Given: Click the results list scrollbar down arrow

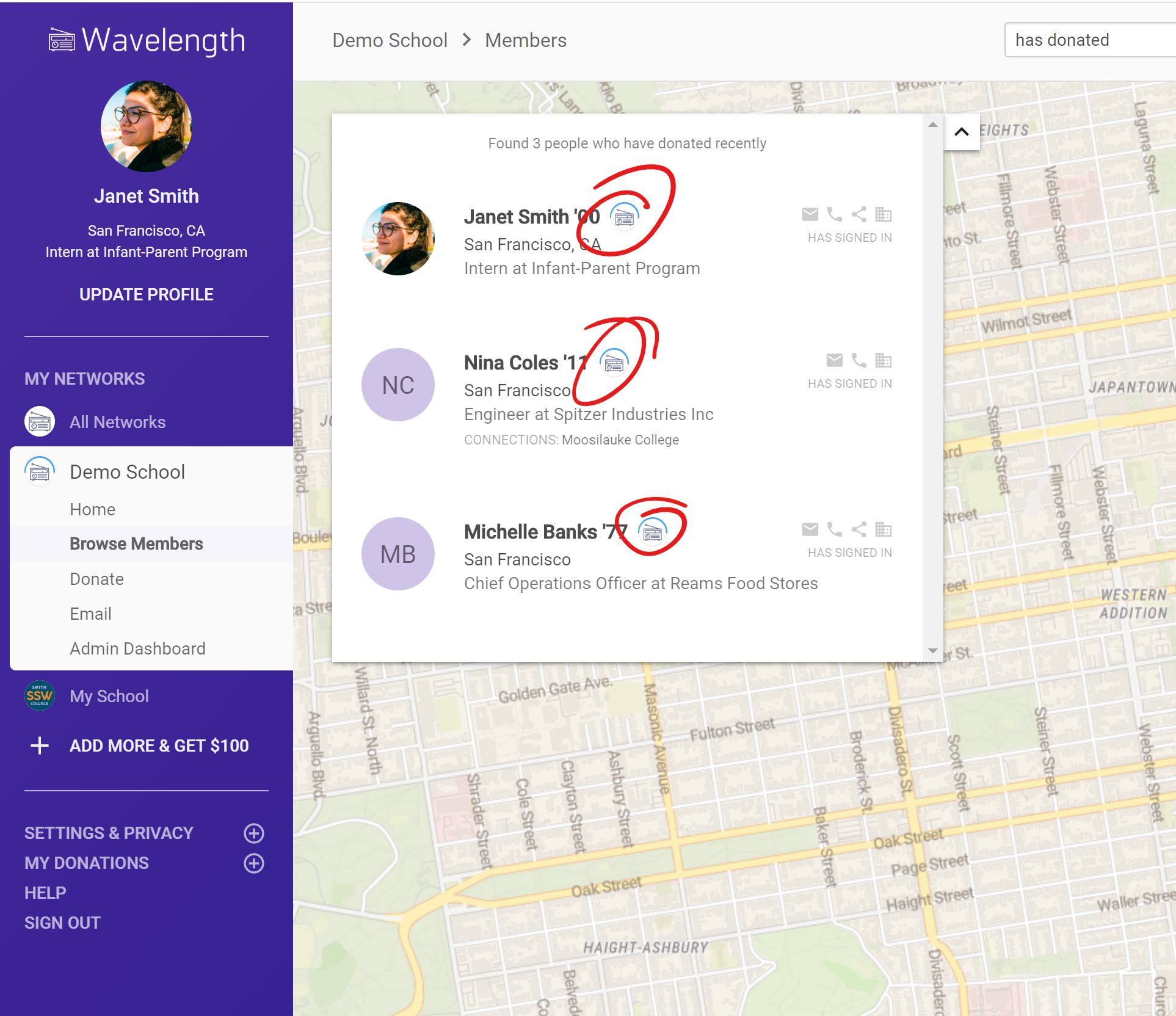Looking at the screenshot, I should [932, 651].
